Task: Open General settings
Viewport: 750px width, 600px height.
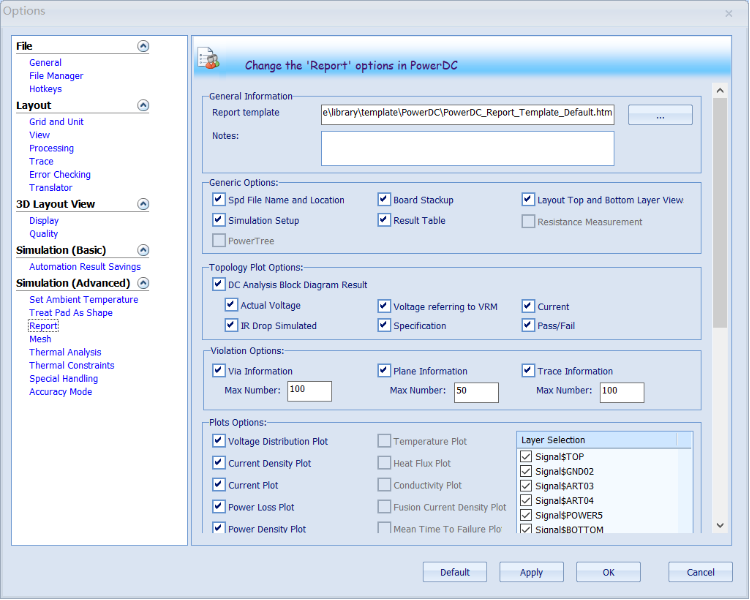Action: (45, 63)
